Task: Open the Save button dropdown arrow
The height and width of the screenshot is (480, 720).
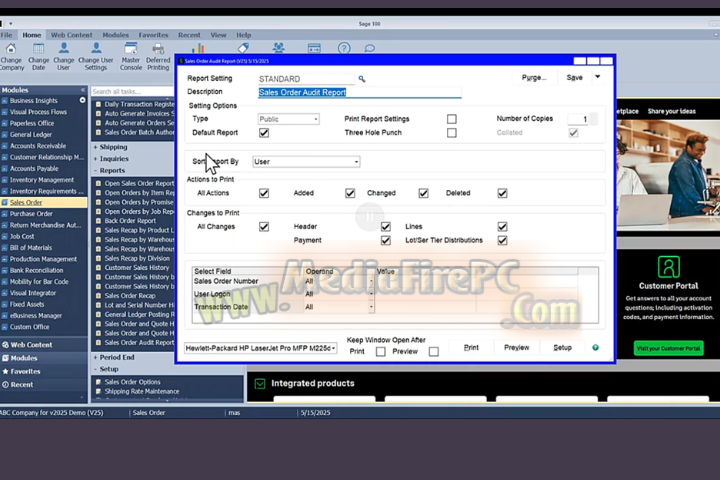Action: click(x=598, y=77)
